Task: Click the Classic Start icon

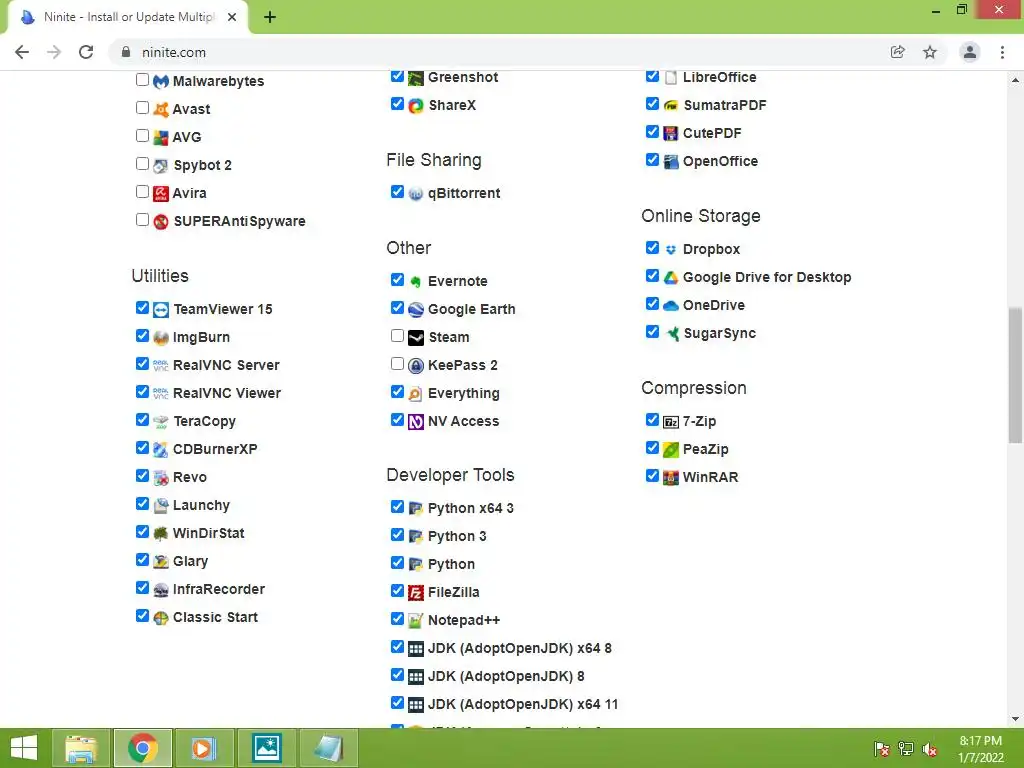Action: click(x=161, y=618)
